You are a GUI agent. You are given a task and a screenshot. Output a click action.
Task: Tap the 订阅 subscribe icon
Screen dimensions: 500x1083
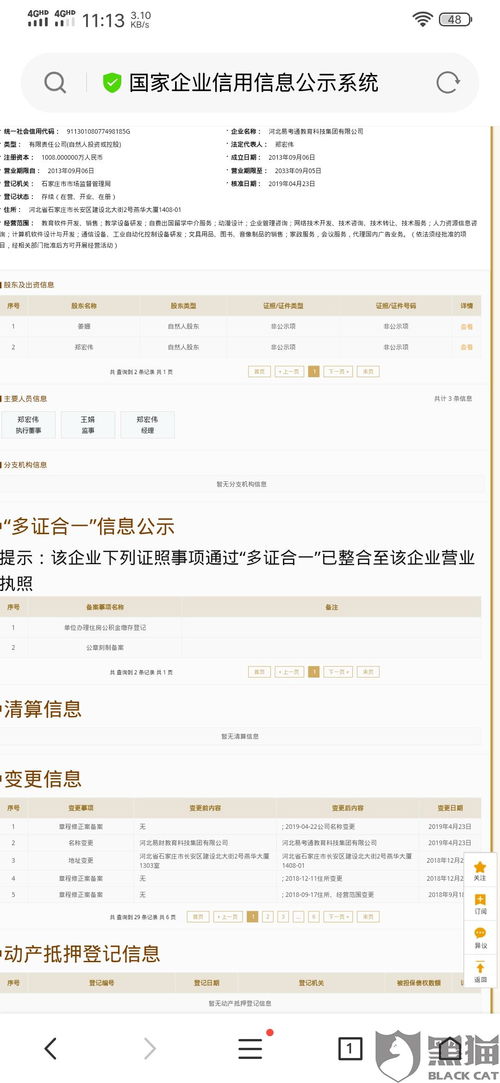[x=480, y=899]
